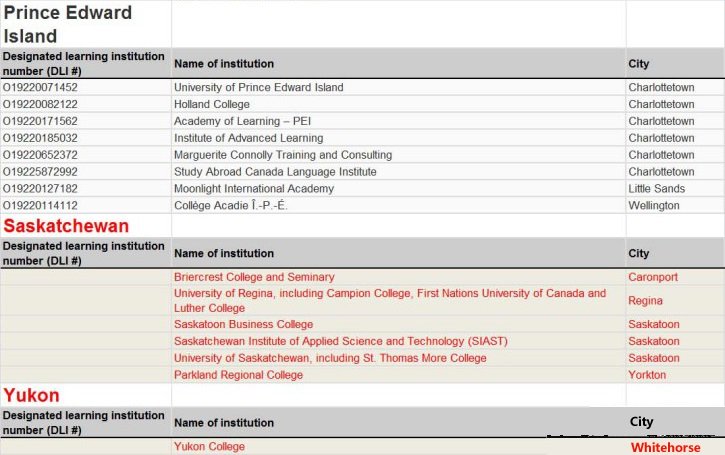Click Study Abroad Canada Language Institute
The height and width of the screenshot is (455, 725).
pos(275,172)
